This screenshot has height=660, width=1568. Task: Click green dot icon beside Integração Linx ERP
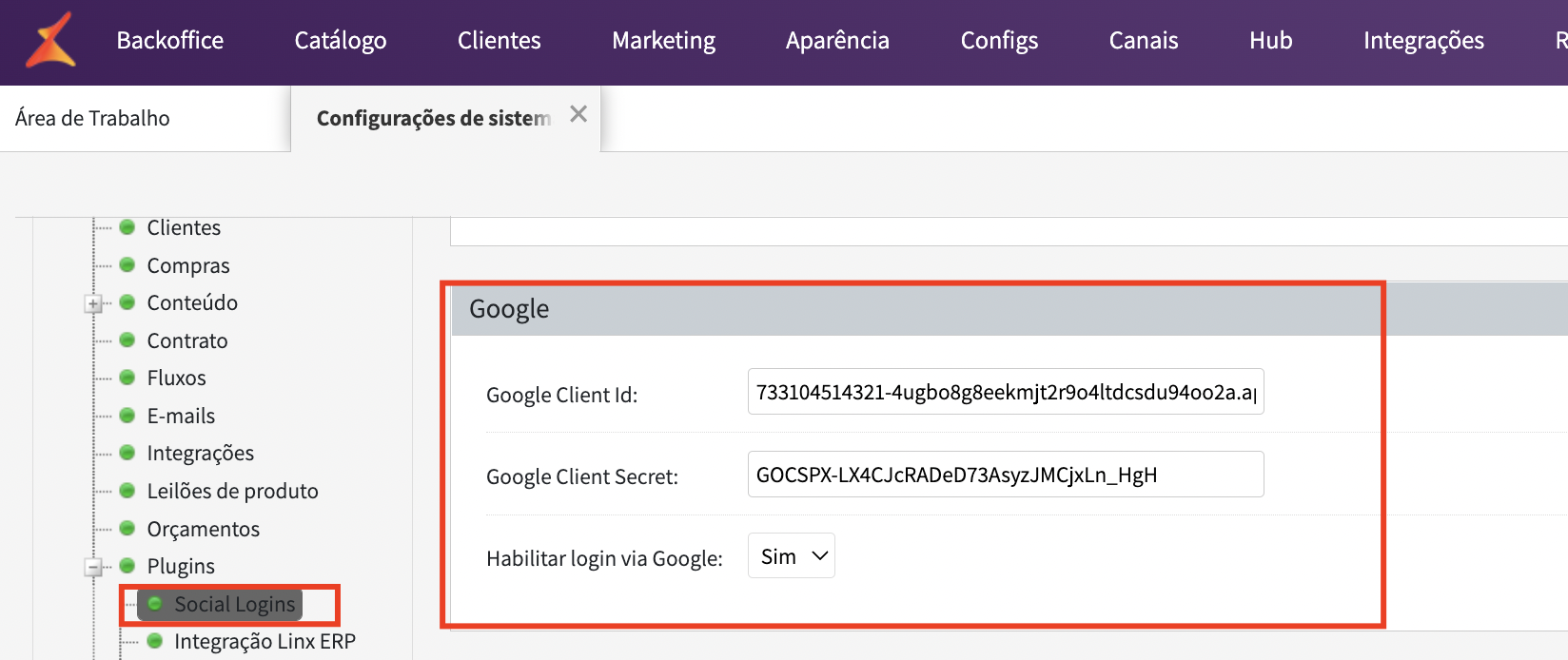[x=155, y=641]
